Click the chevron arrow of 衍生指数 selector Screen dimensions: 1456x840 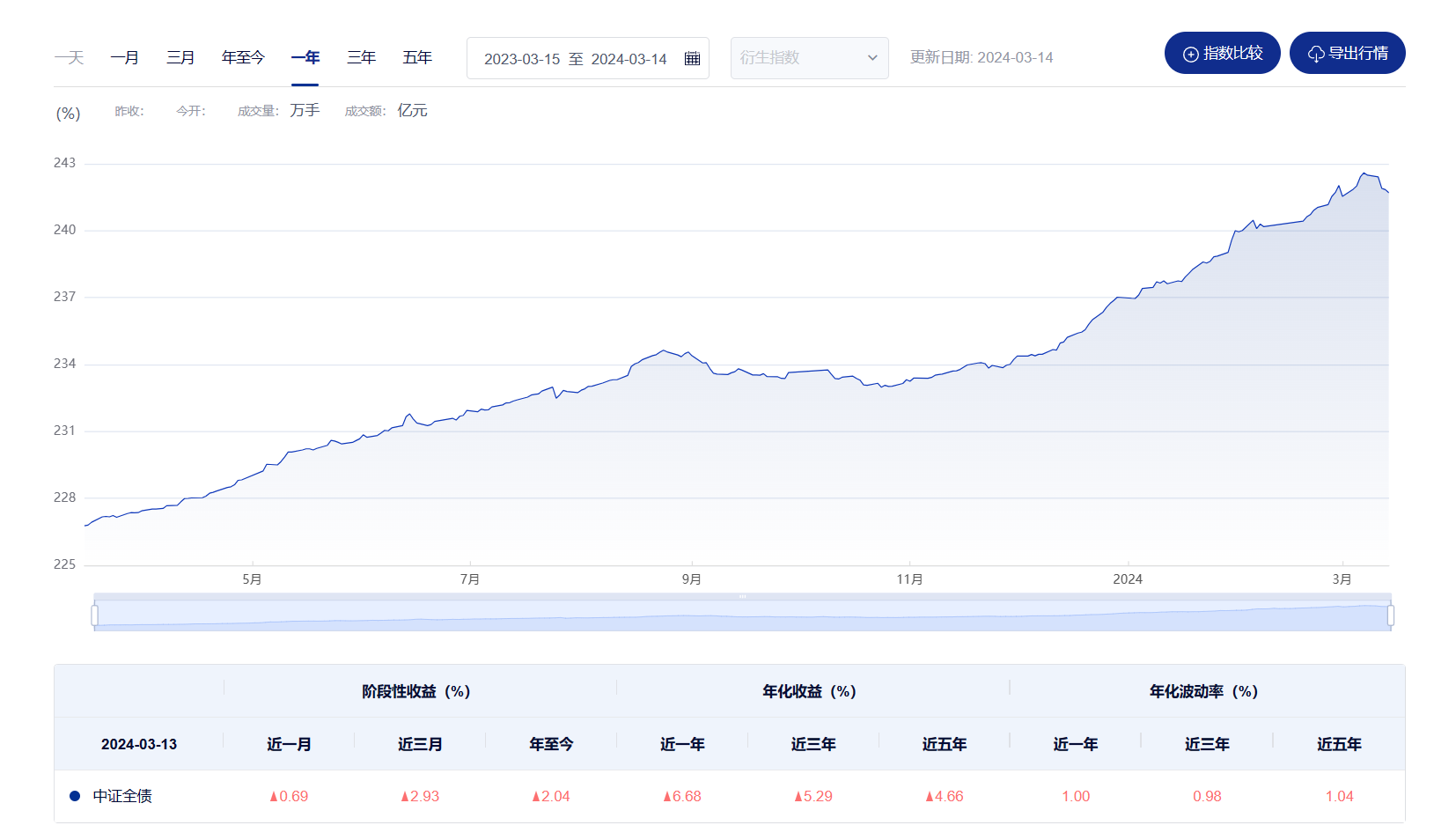coord(872,58)
